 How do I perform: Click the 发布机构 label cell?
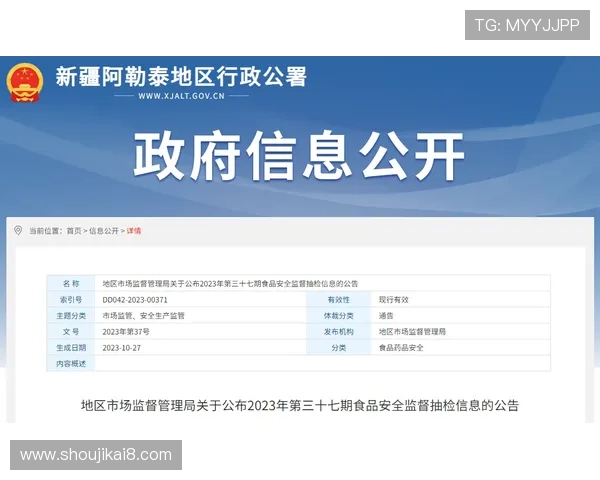[x=339, y=332]
